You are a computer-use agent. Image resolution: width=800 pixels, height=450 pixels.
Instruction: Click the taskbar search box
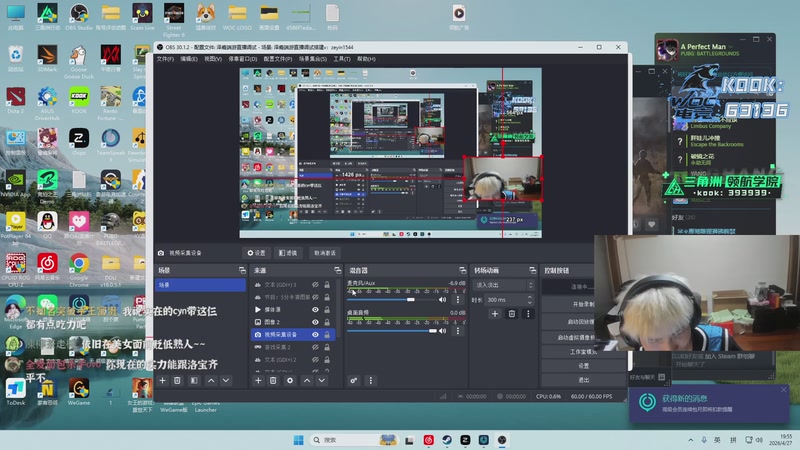(x=354, y=440)
